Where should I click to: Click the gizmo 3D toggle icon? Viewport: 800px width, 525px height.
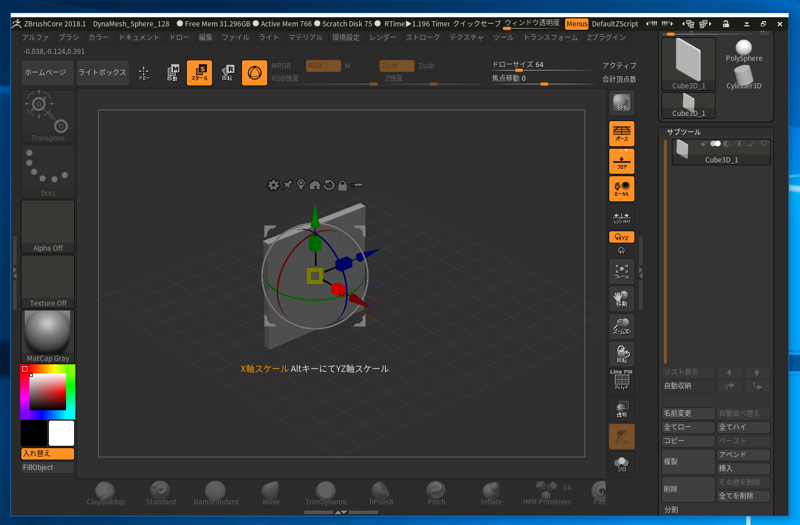click(x=254, y=72)
